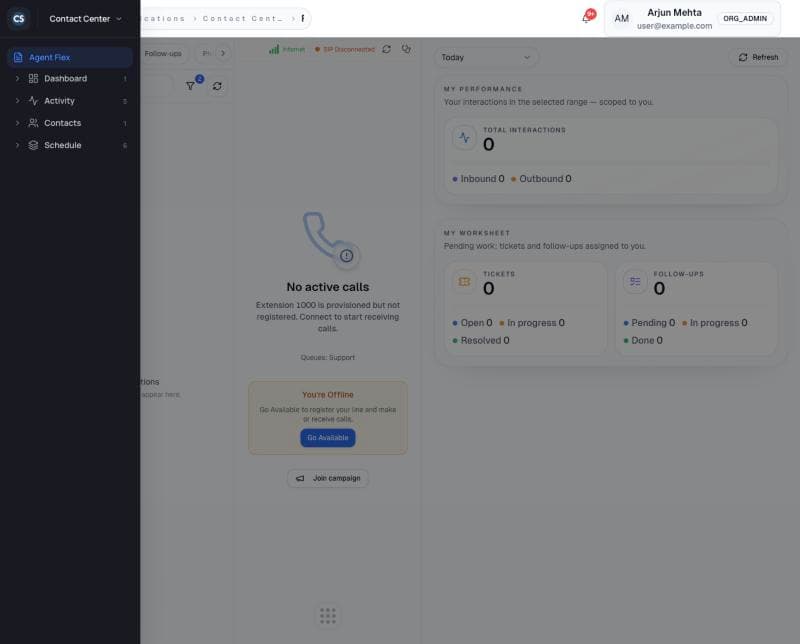Click the CS logo icon
Screen dimensions: 800x644
(x=18, y=19)
